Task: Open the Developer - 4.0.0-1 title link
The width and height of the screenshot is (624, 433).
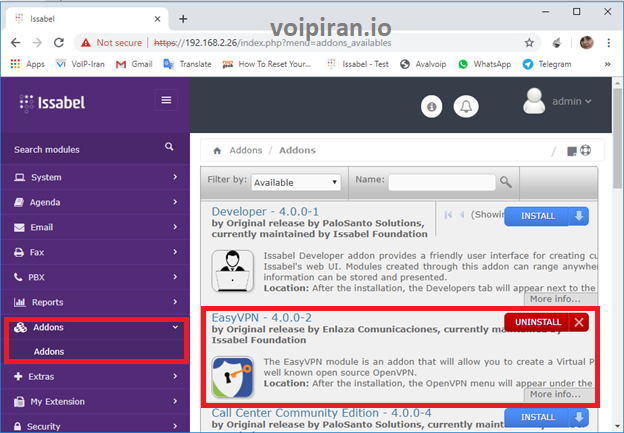Action: (x=265, y=211)
